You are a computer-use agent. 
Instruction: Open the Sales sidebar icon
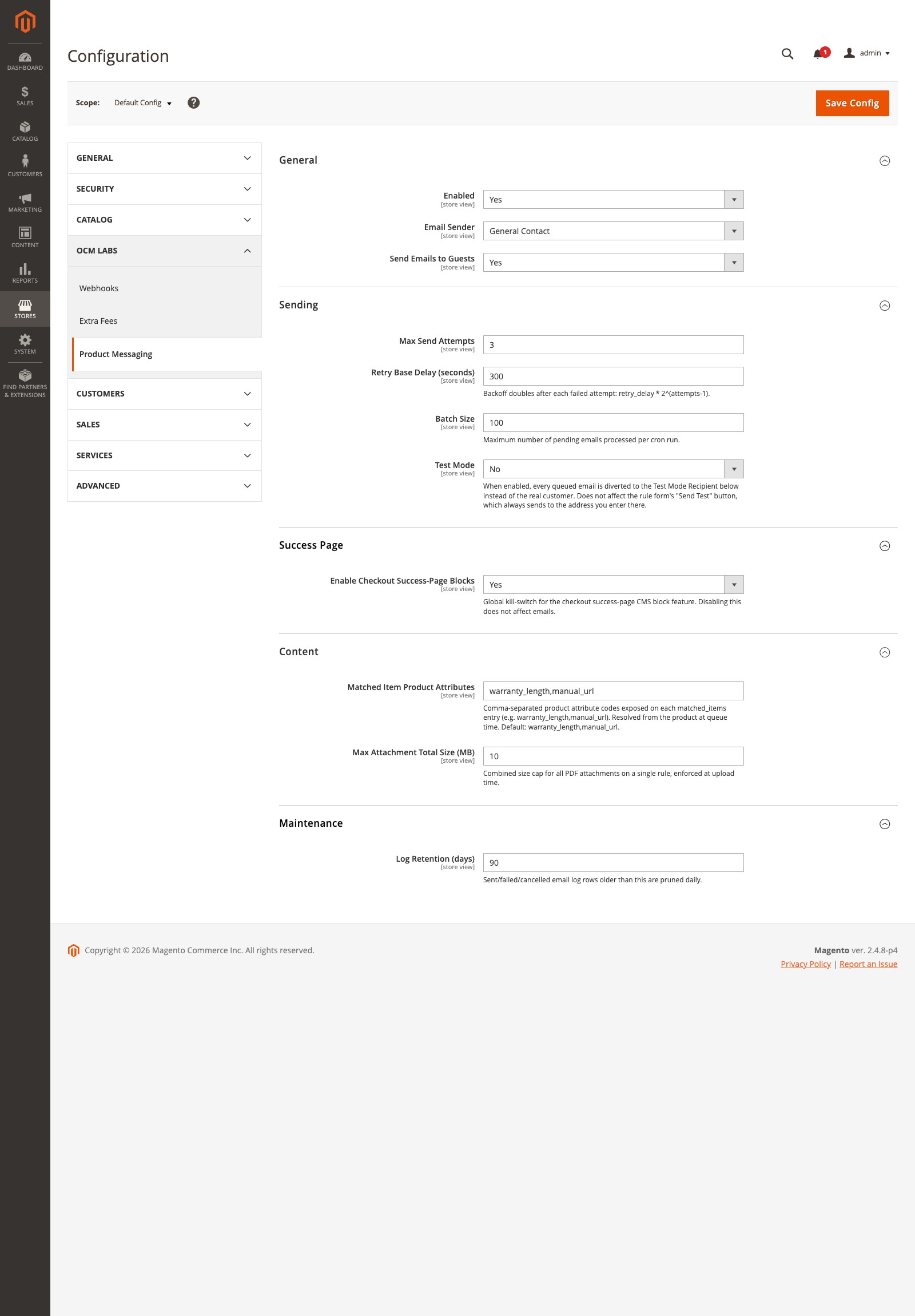[x=25, y=96]
